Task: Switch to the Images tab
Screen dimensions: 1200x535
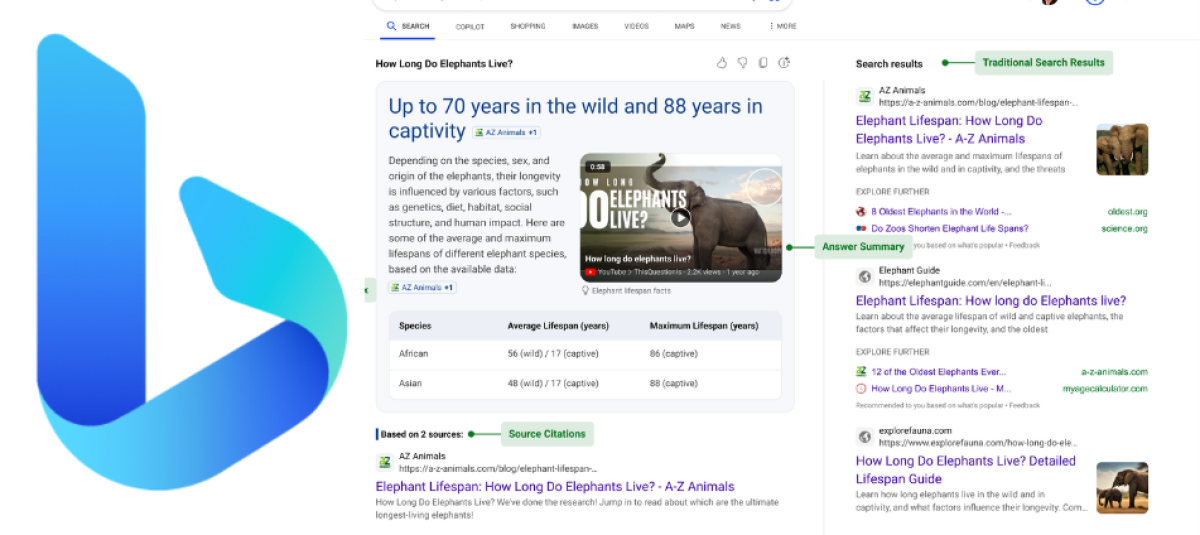Action: pos(585,26)
